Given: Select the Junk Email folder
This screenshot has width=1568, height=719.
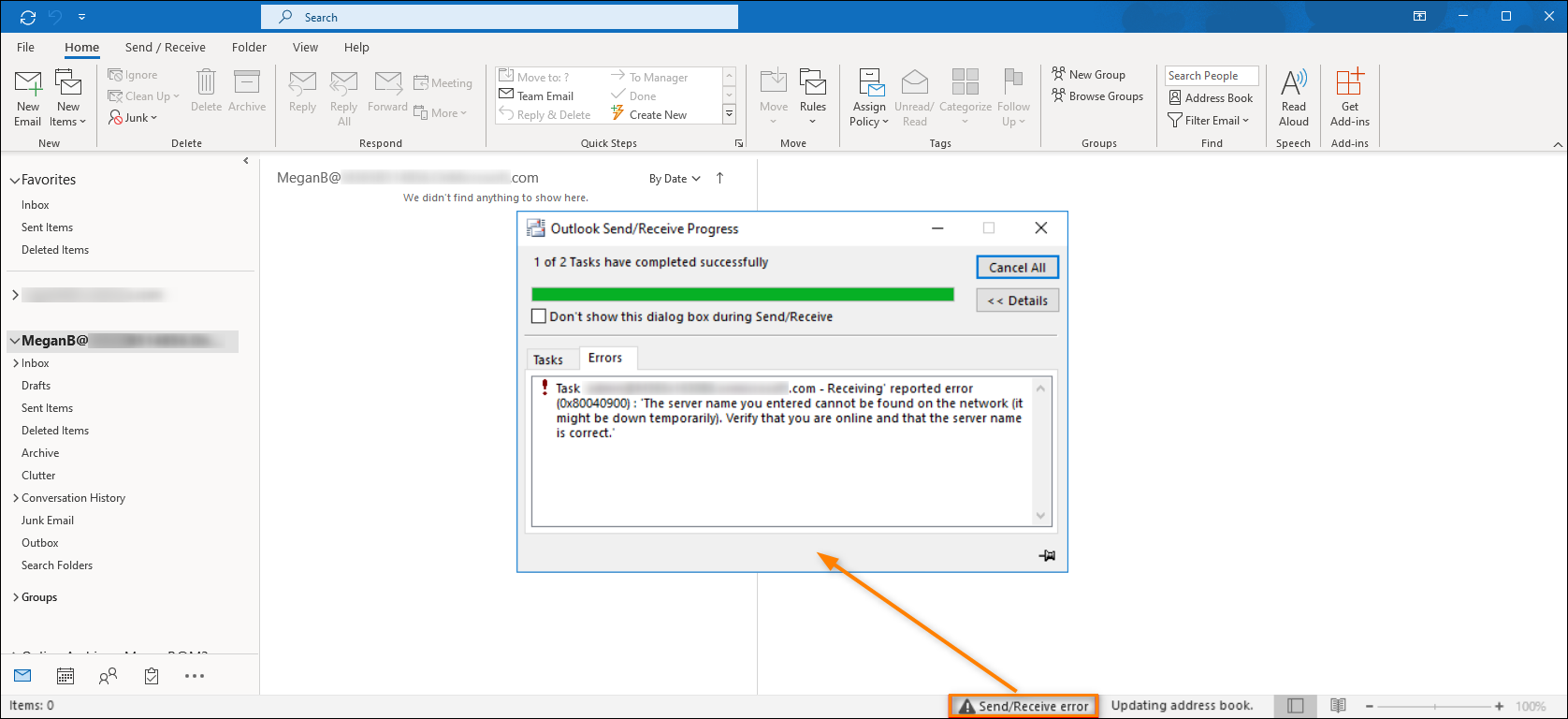Looking at the screenshot, I should tap(48, 521).
